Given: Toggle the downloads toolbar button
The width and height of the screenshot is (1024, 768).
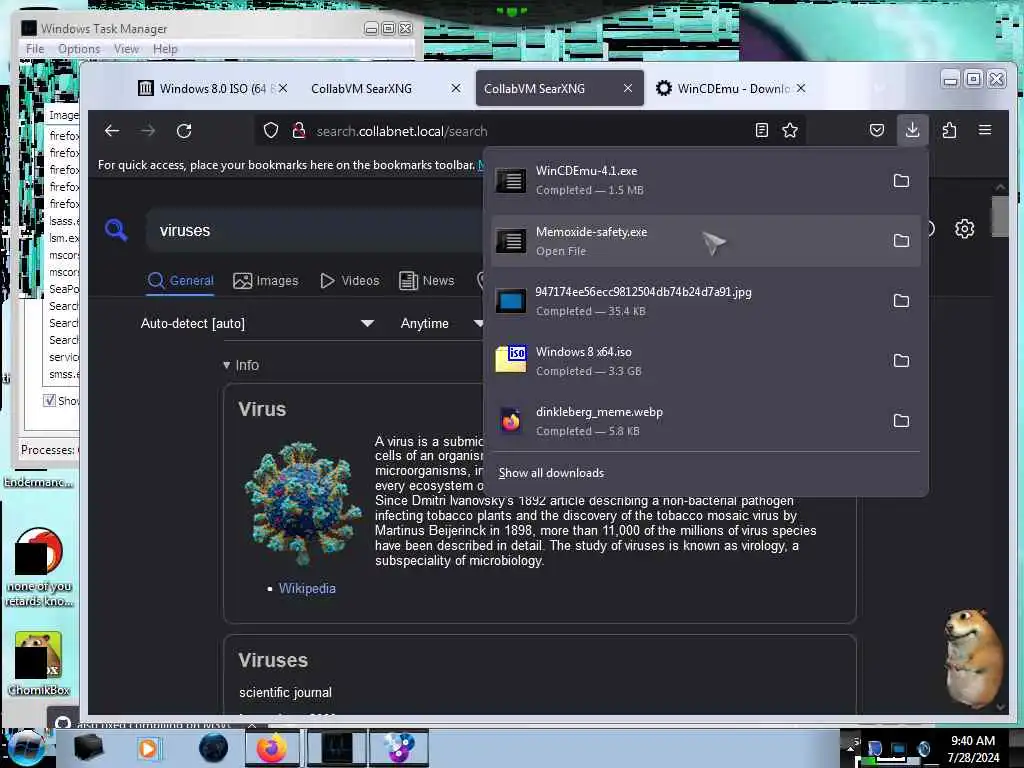Looking at the screenshot, I should [912, 130].
